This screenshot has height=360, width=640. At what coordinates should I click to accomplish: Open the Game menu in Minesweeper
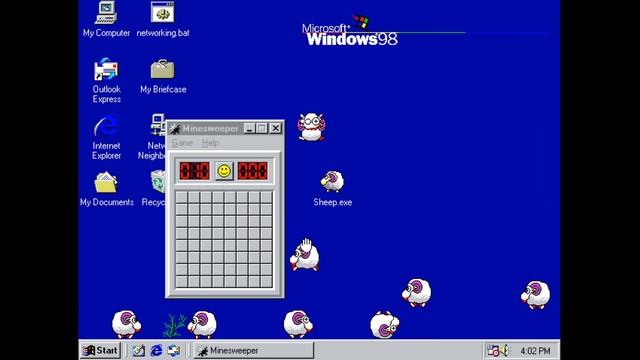(182, 143)
